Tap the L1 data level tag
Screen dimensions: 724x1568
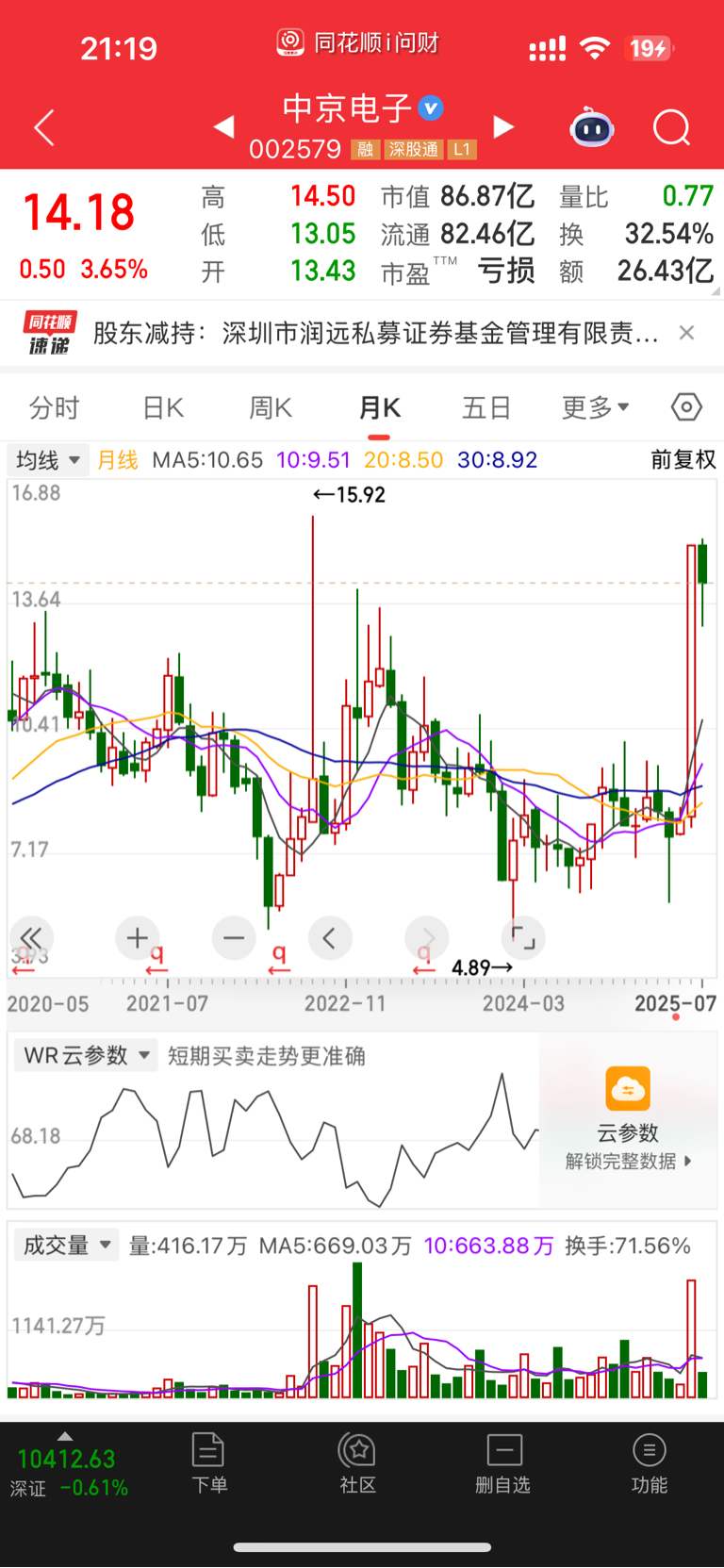coord(462,149)
